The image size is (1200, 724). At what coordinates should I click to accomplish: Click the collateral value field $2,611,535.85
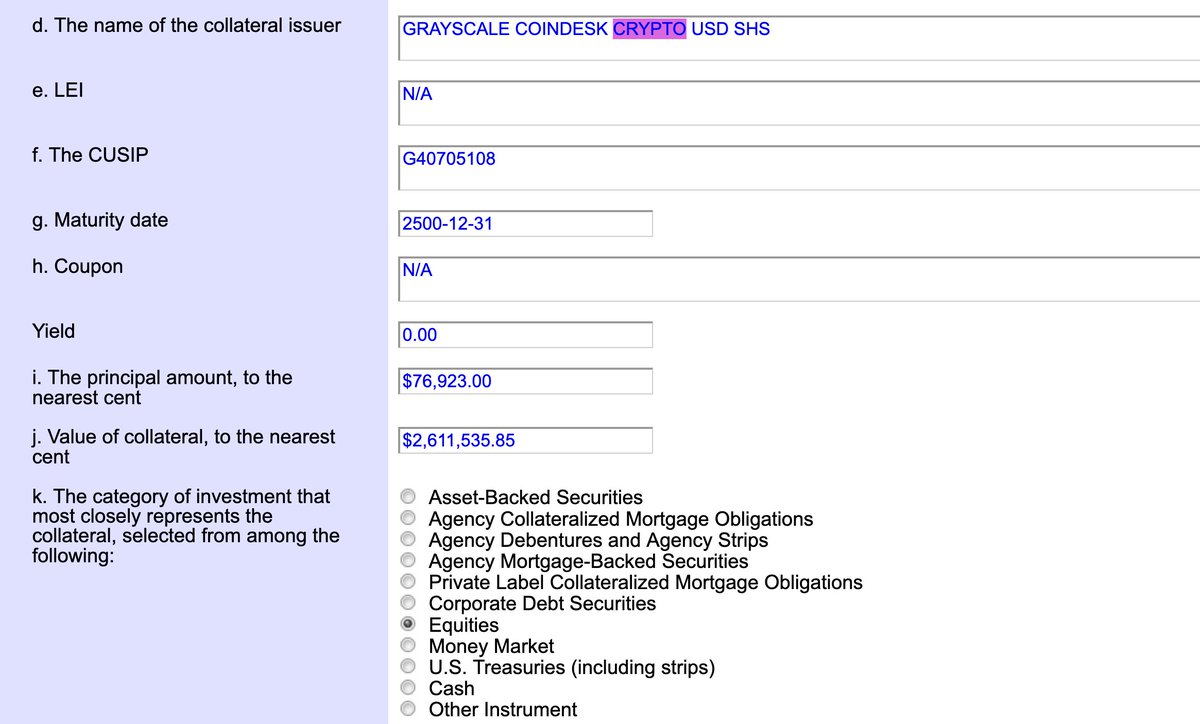tap(525, 440)
